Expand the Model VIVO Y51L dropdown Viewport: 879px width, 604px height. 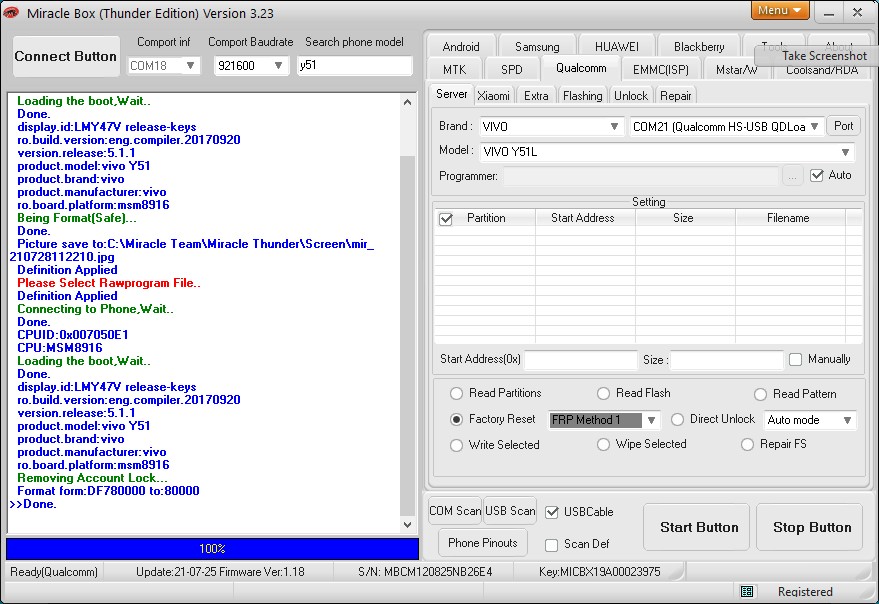pyautogui.click(x=667, y=152)
